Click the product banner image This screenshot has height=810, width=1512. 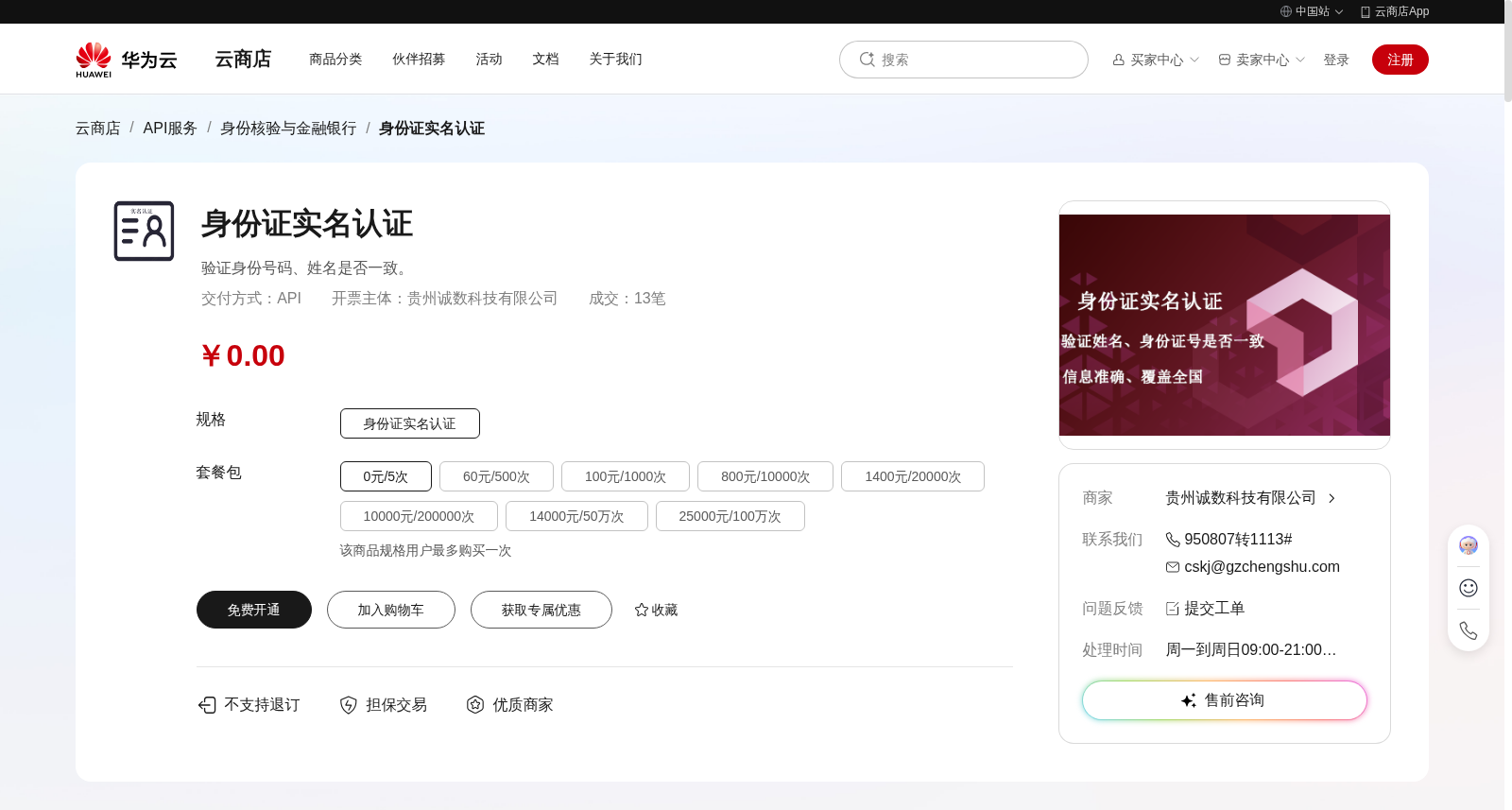pos(1225,325)
